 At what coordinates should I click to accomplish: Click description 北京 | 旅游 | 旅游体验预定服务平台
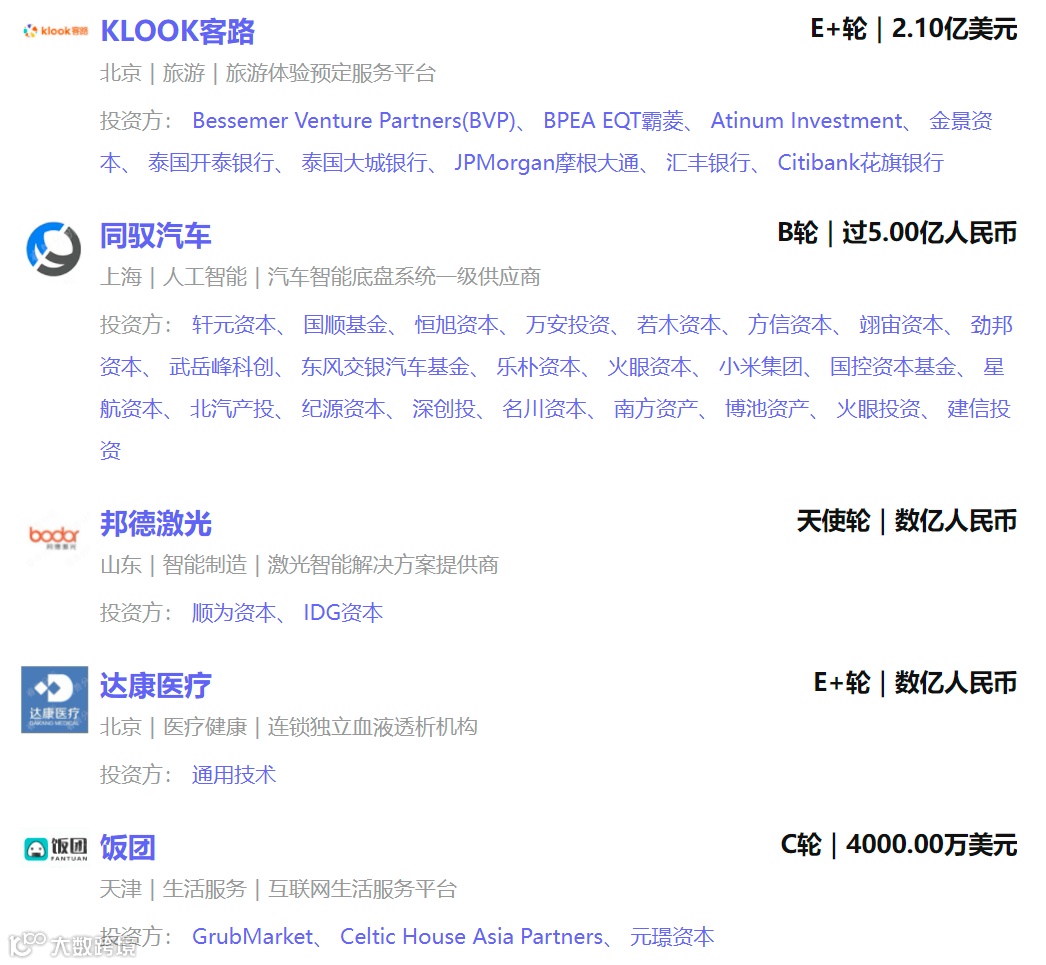click(x=268, y=73)
